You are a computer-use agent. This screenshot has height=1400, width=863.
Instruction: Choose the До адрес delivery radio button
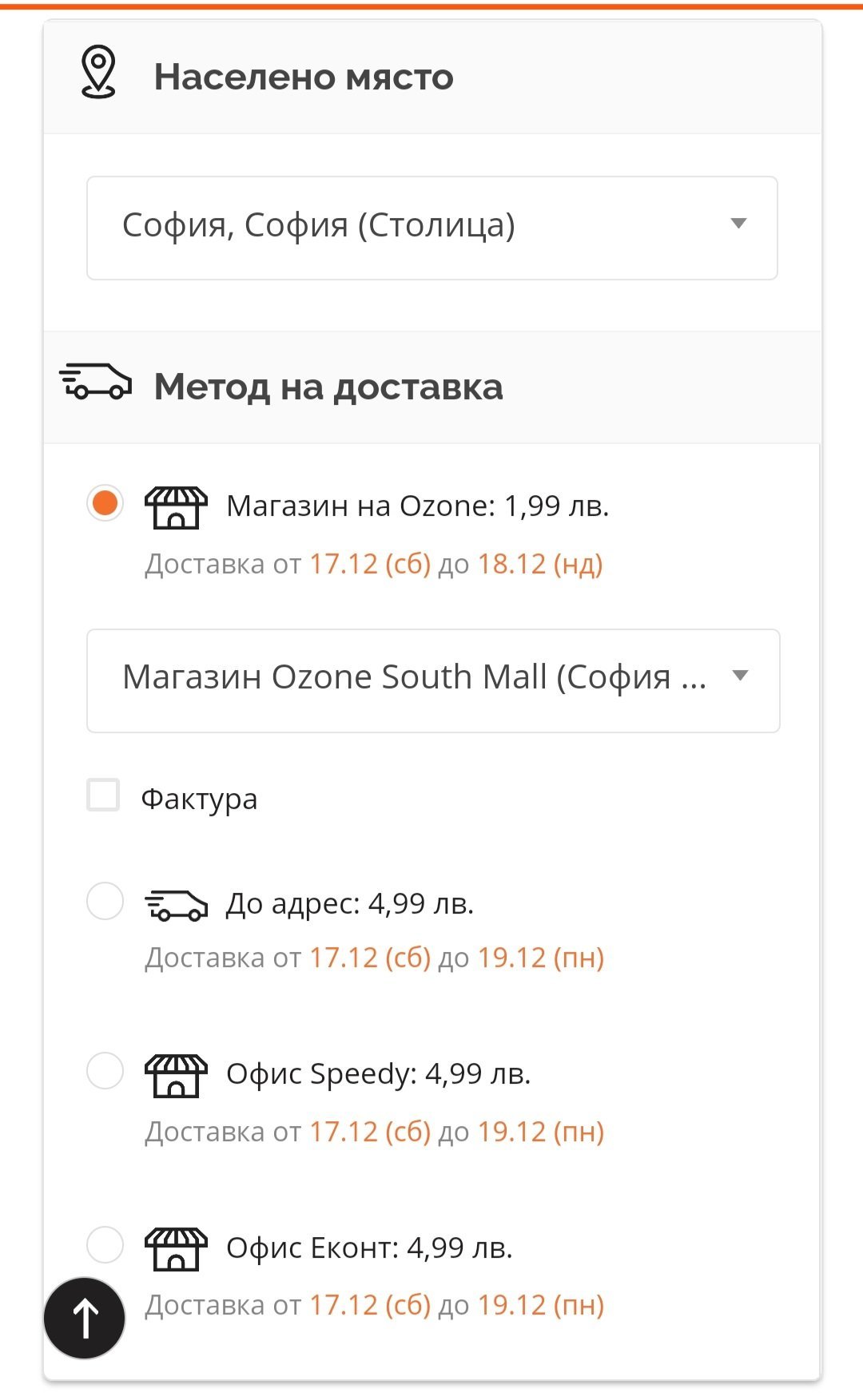click(x=105, y=902)
